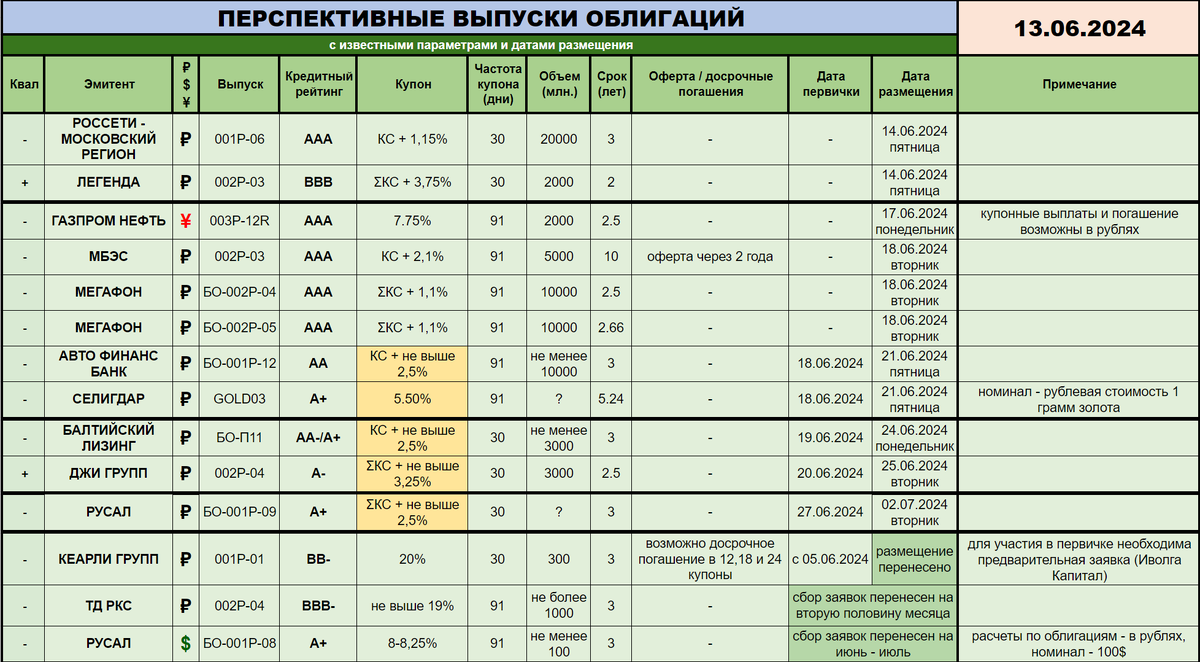
Task: Click the BBB rating for ЛЕГЕНДА
Action: pyautogui.click(x=318, y=182)
